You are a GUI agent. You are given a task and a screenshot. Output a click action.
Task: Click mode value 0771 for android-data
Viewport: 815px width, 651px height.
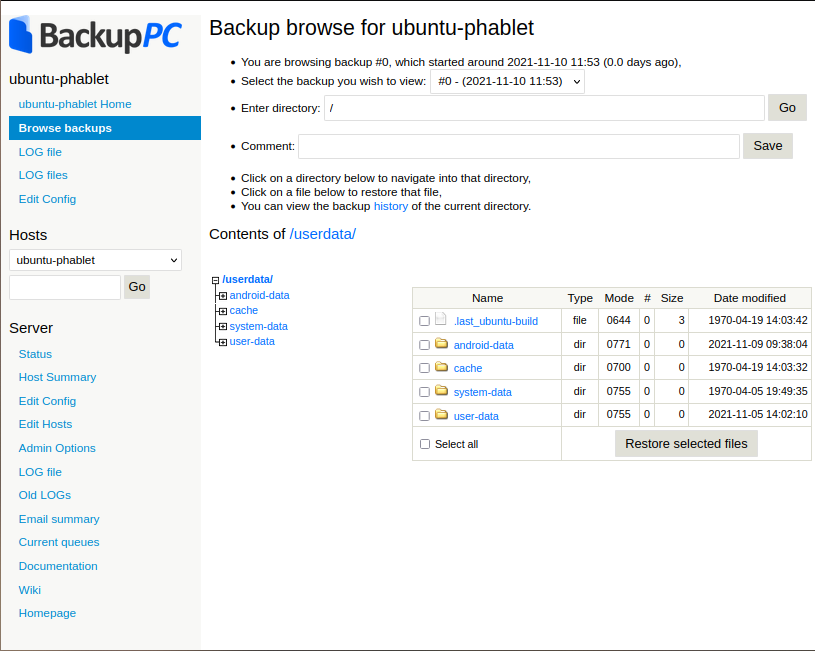click(619, 344)
